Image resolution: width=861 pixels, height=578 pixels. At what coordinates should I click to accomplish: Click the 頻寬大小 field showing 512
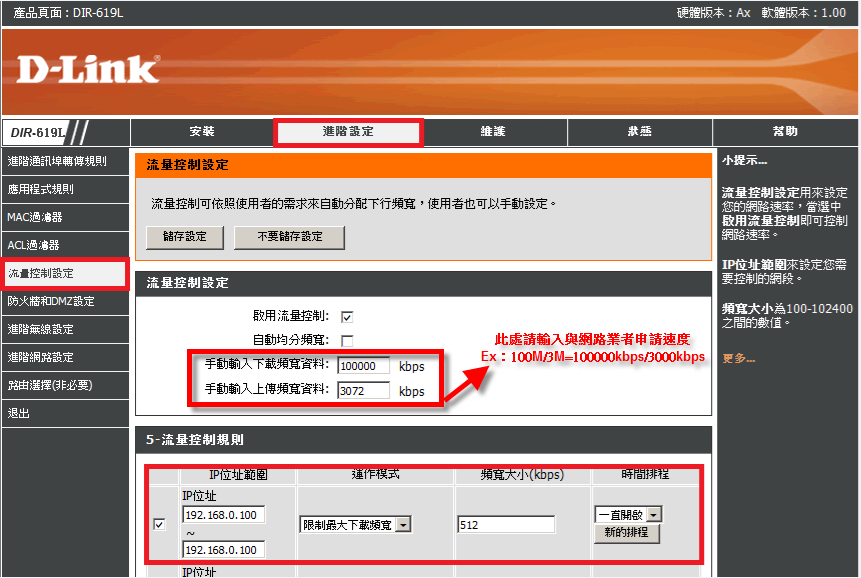pyautogui.click(x=506, y=525)
